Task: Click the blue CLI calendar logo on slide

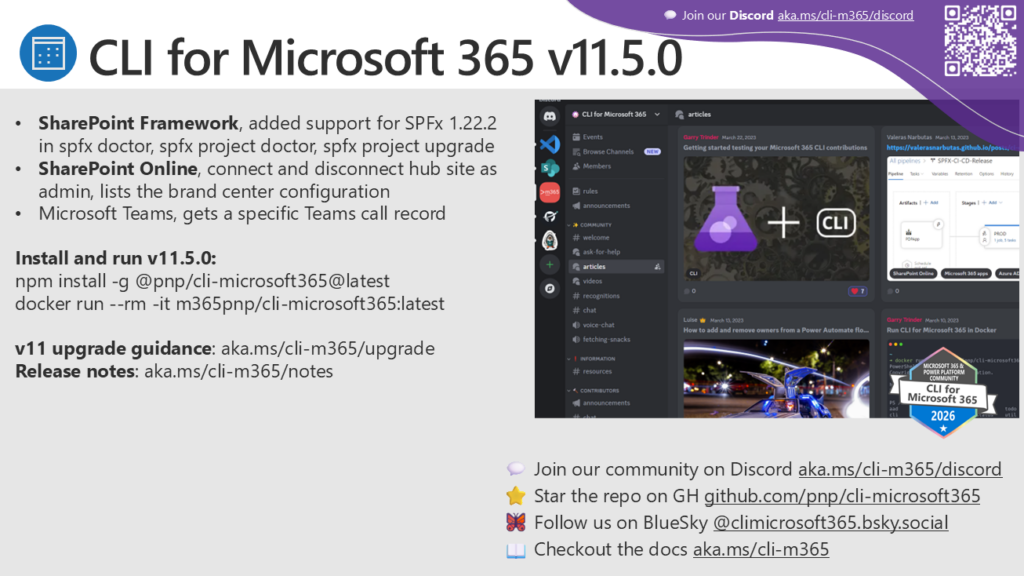Action: (48, 53)
